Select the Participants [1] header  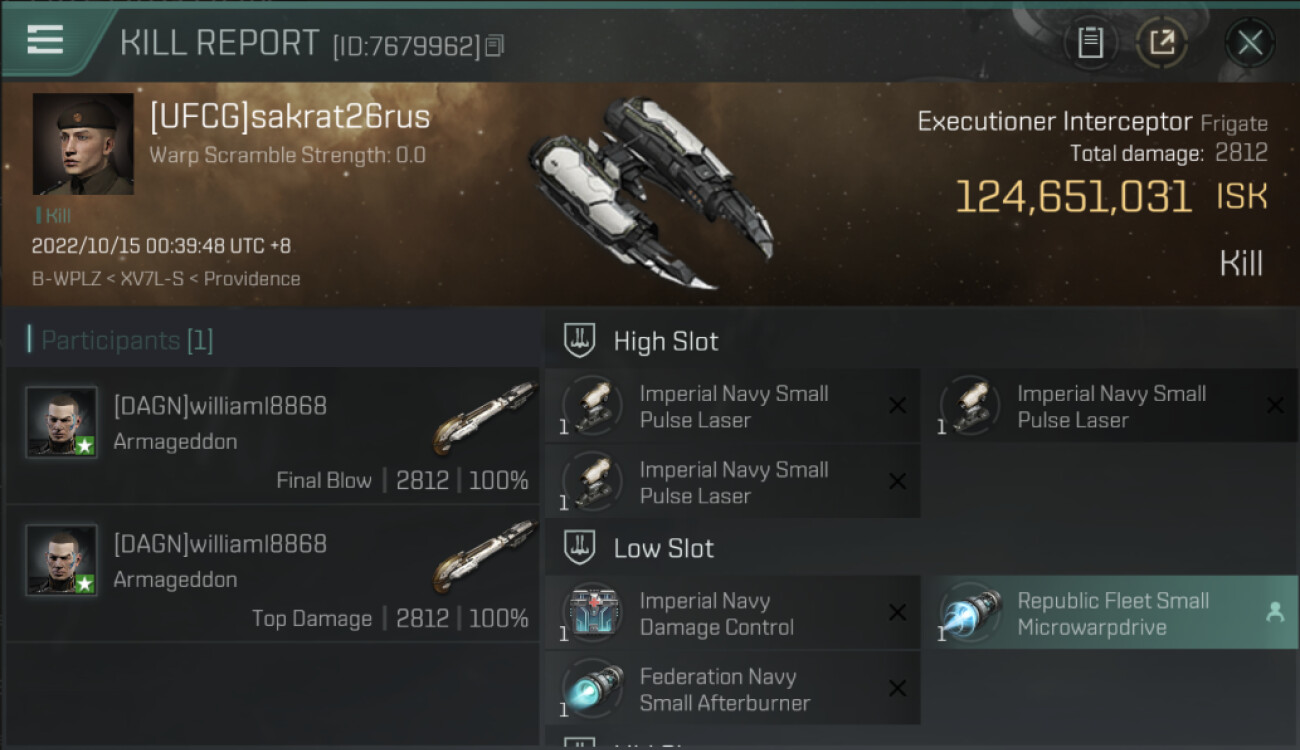click(120, 340)
